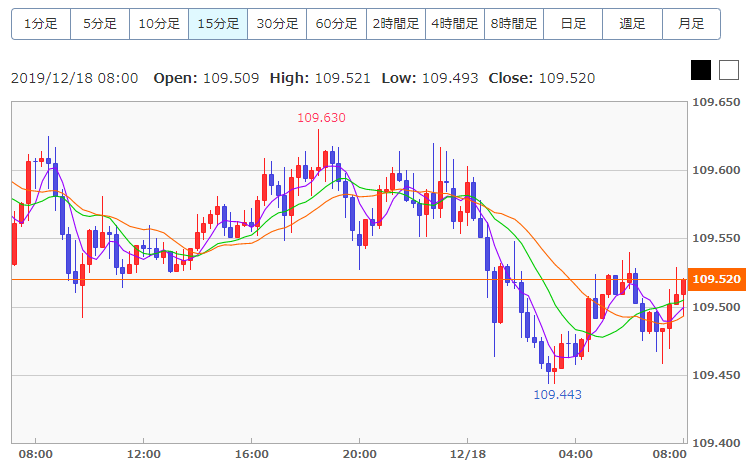756x466 pixels.
Task: Click the 109.630 high price label
Action: tap(321, 118)
